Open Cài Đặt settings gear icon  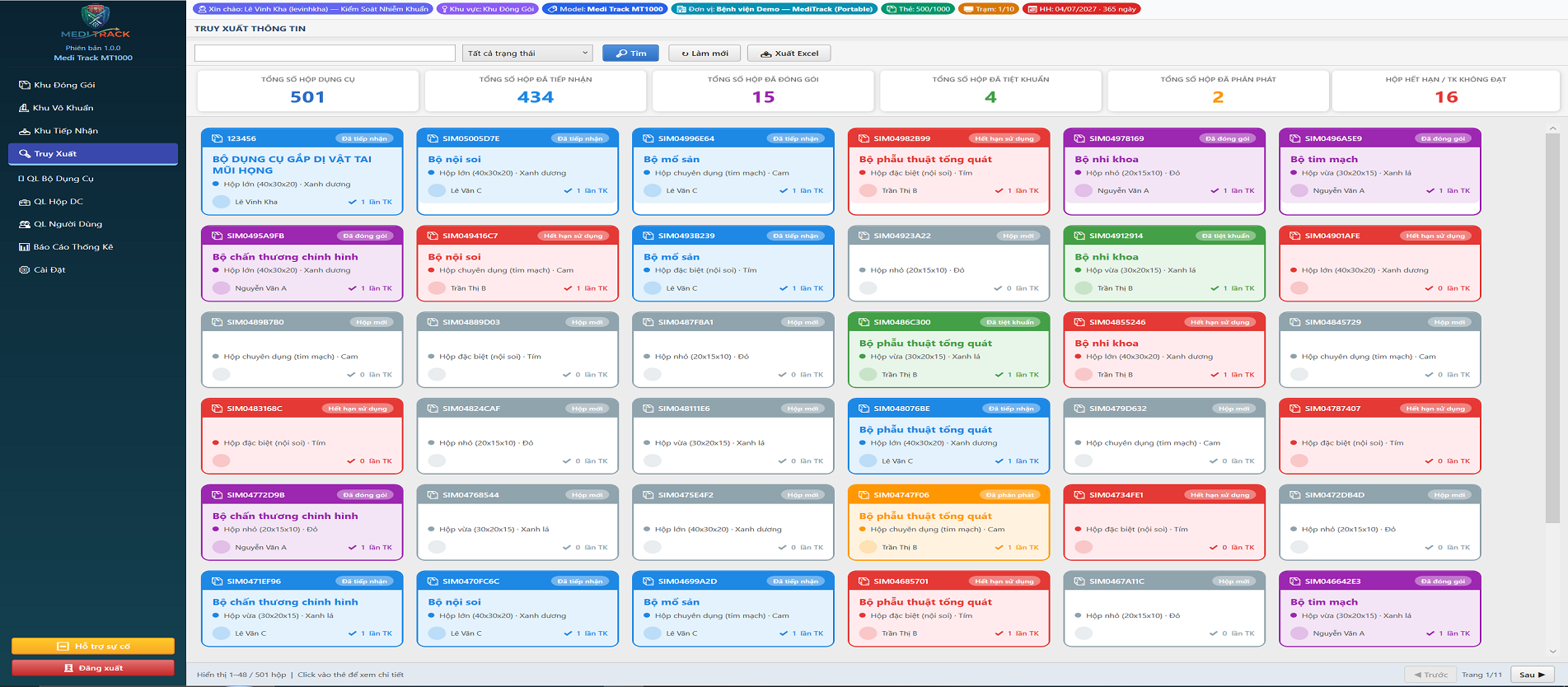click(24, 270)
